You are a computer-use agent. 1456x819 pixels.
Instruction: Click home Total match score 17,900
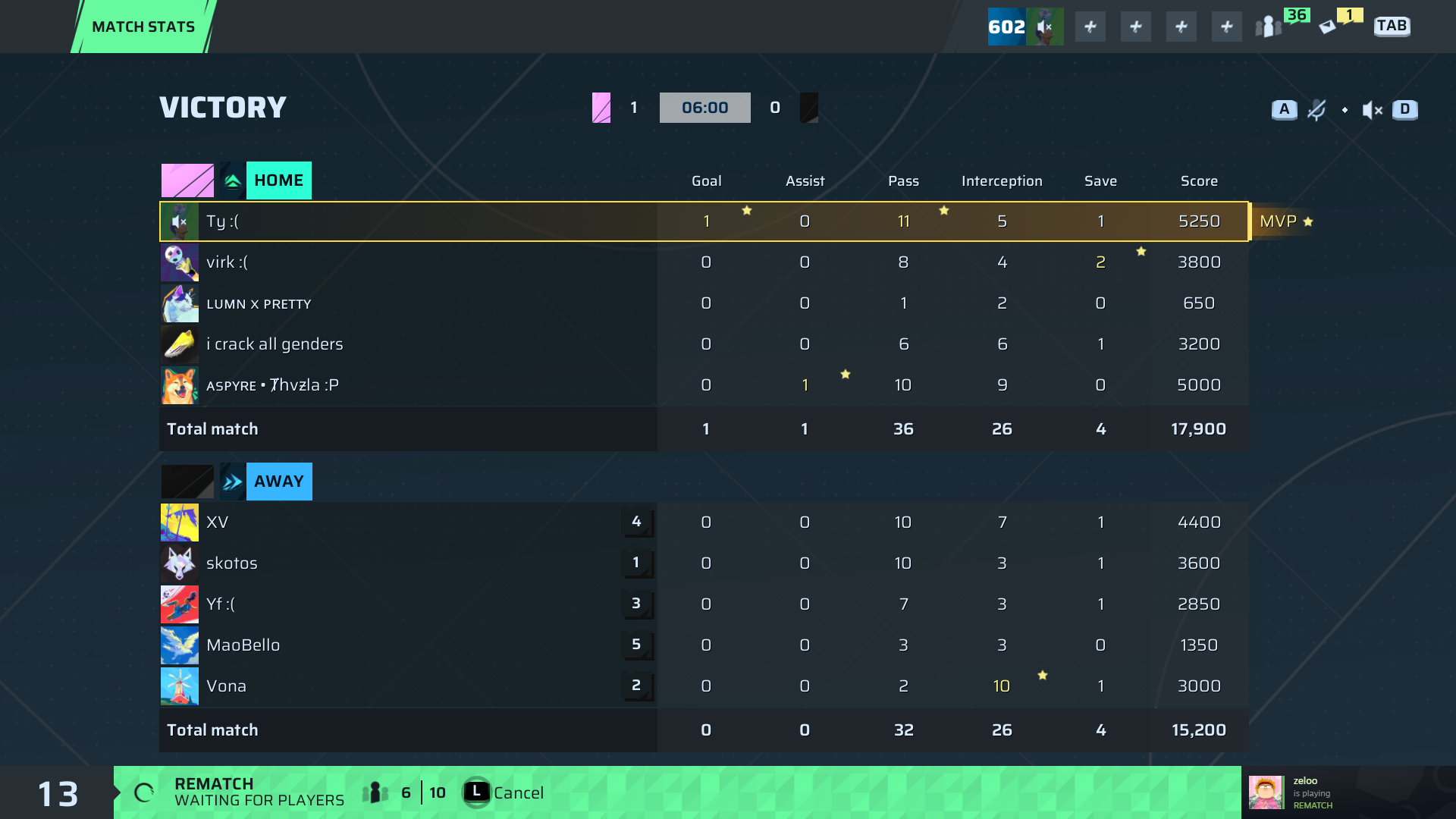[1199, 429]
